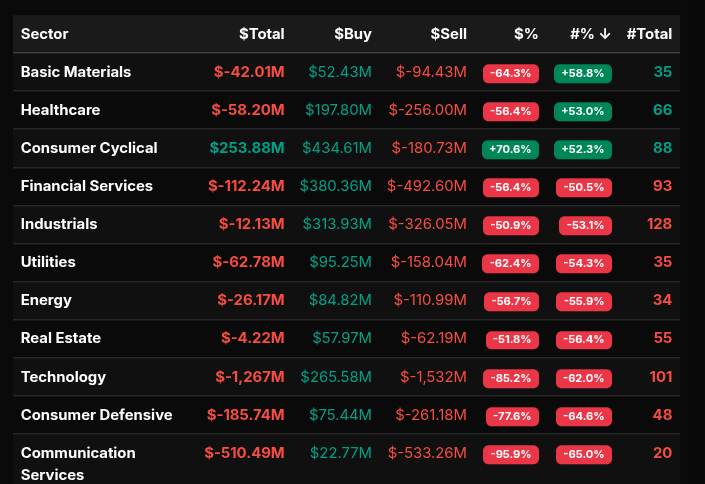This screenshot has width=705, height=484.
Task: Sort by the $% column header
Action: [526, 34]
